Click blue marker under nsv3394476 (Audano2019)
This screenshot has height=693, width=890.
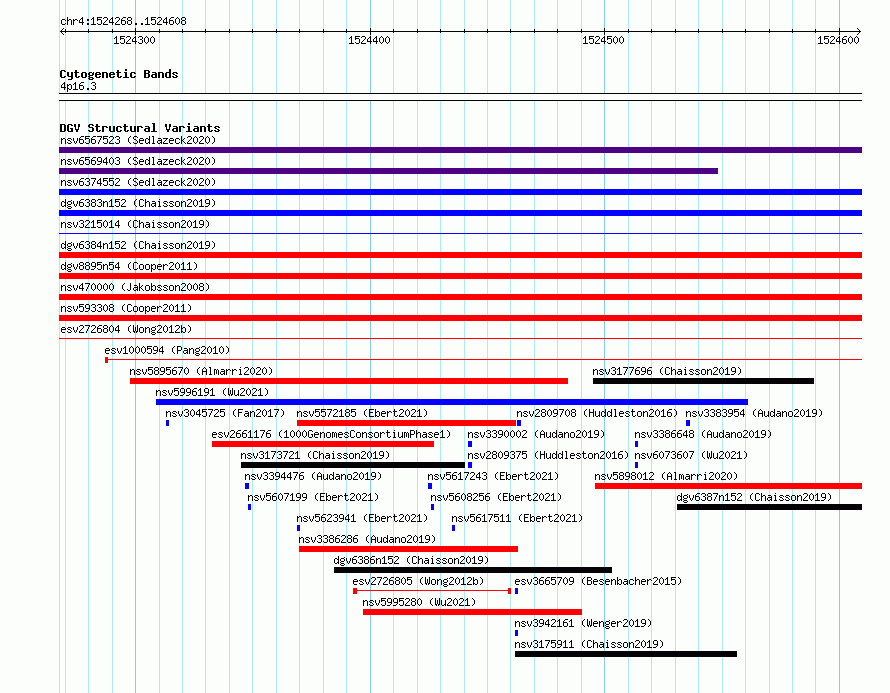pos(247,486)
